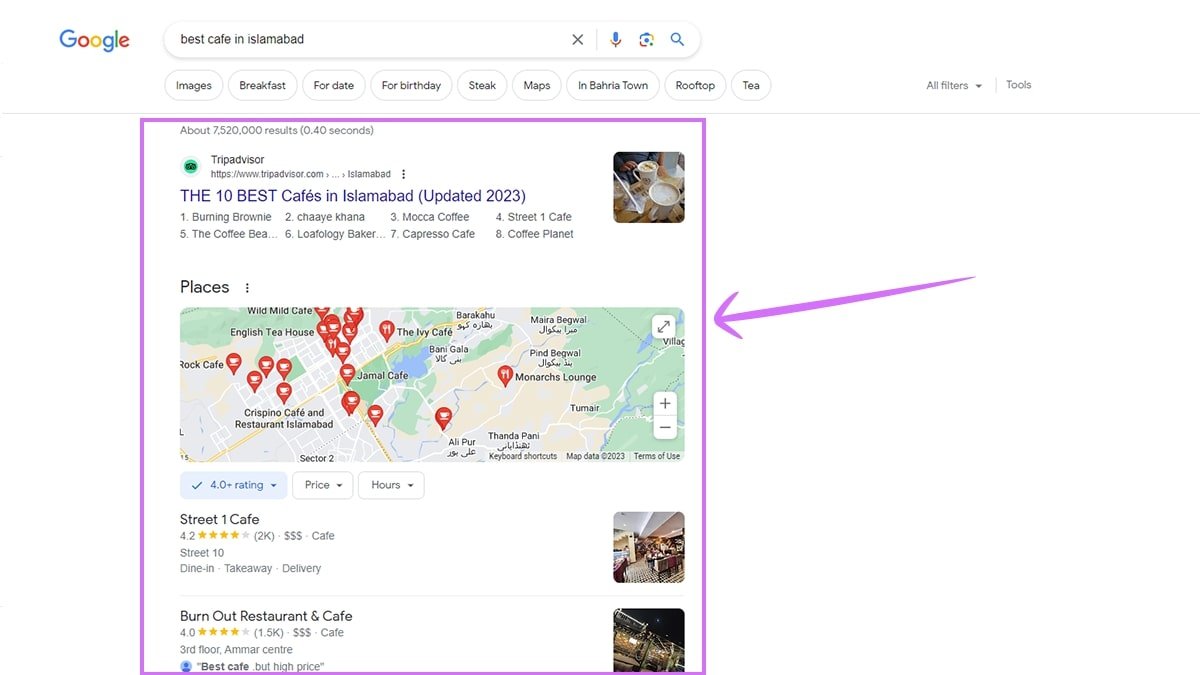This screenshot has width=1200, height=675.
Task: Expand the map to full view
Action: [663, 327]
